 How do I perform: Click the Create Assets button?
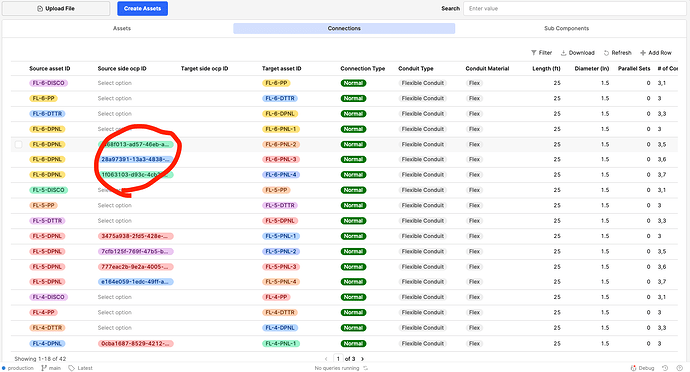pyautogui.click(x=142, y=8)
